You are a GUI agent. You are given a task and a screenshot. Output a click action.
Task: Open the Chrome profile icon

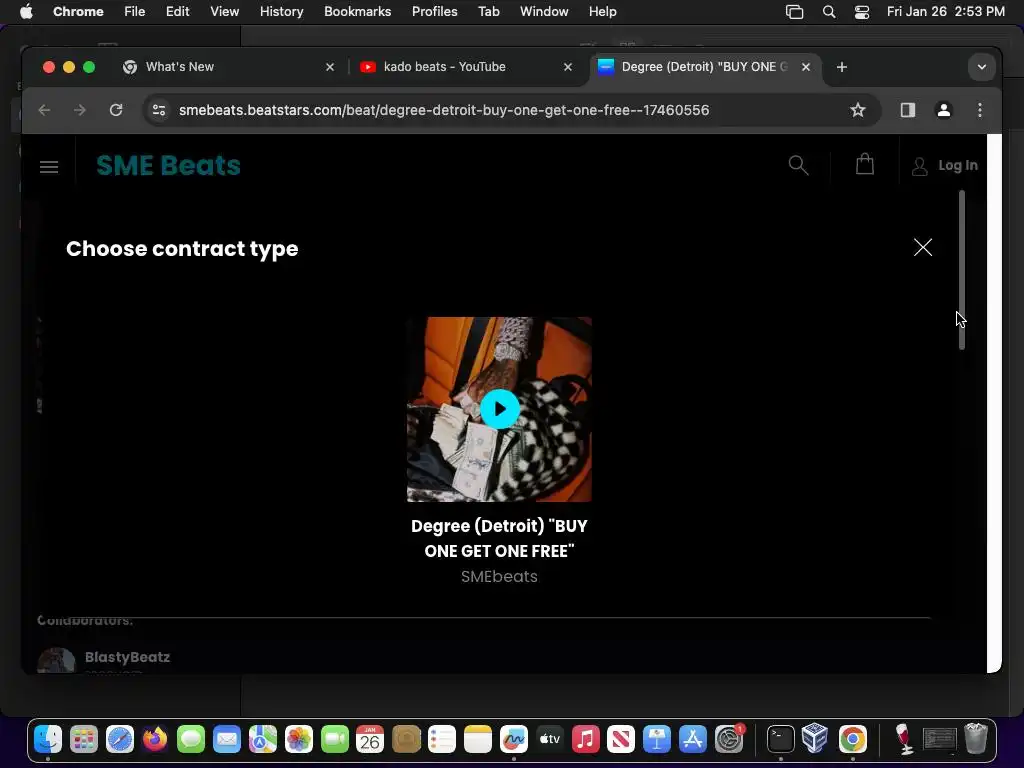944,110
